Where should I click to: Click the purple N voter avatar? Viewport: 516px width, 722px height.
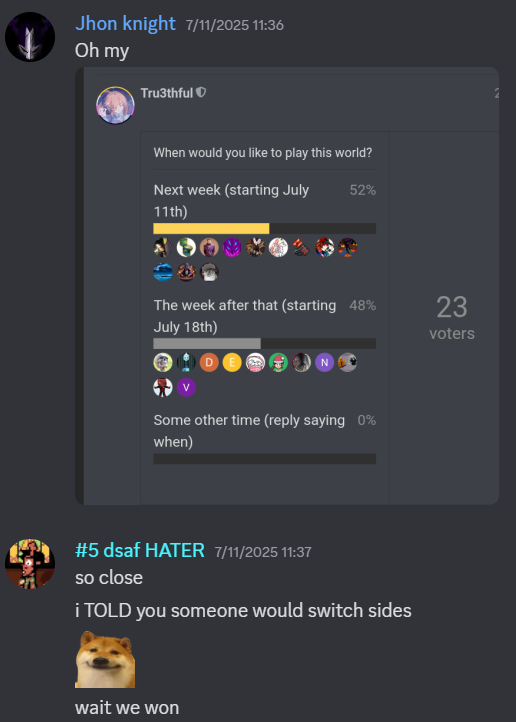325,362
